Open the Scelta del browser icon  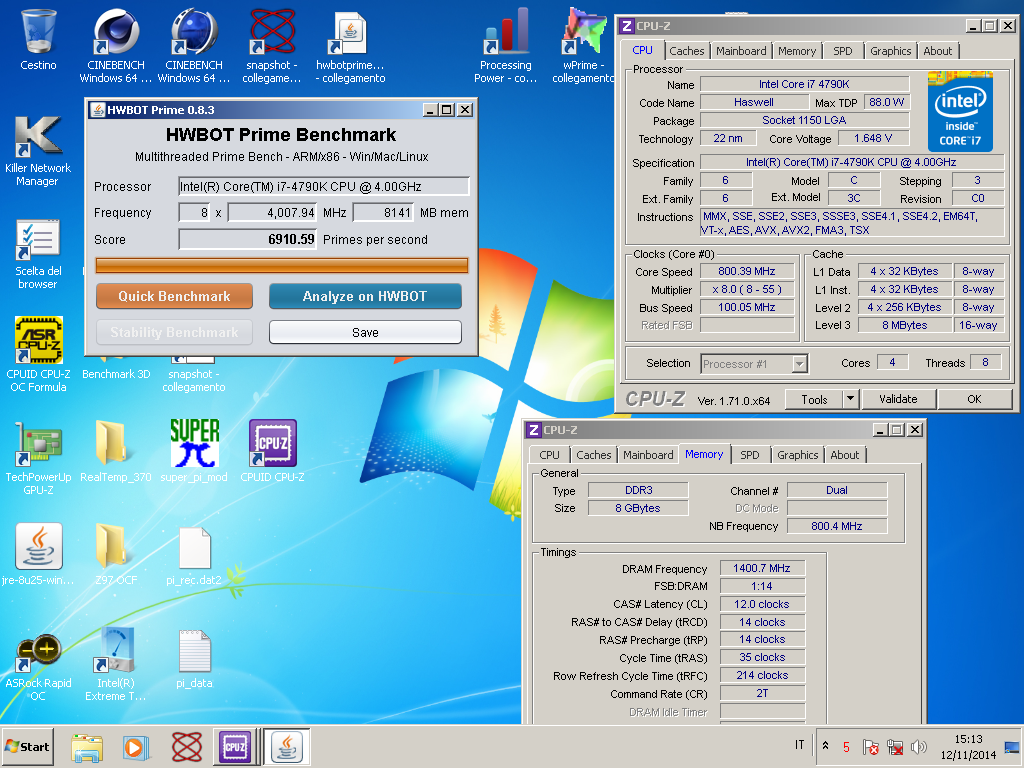38,253
